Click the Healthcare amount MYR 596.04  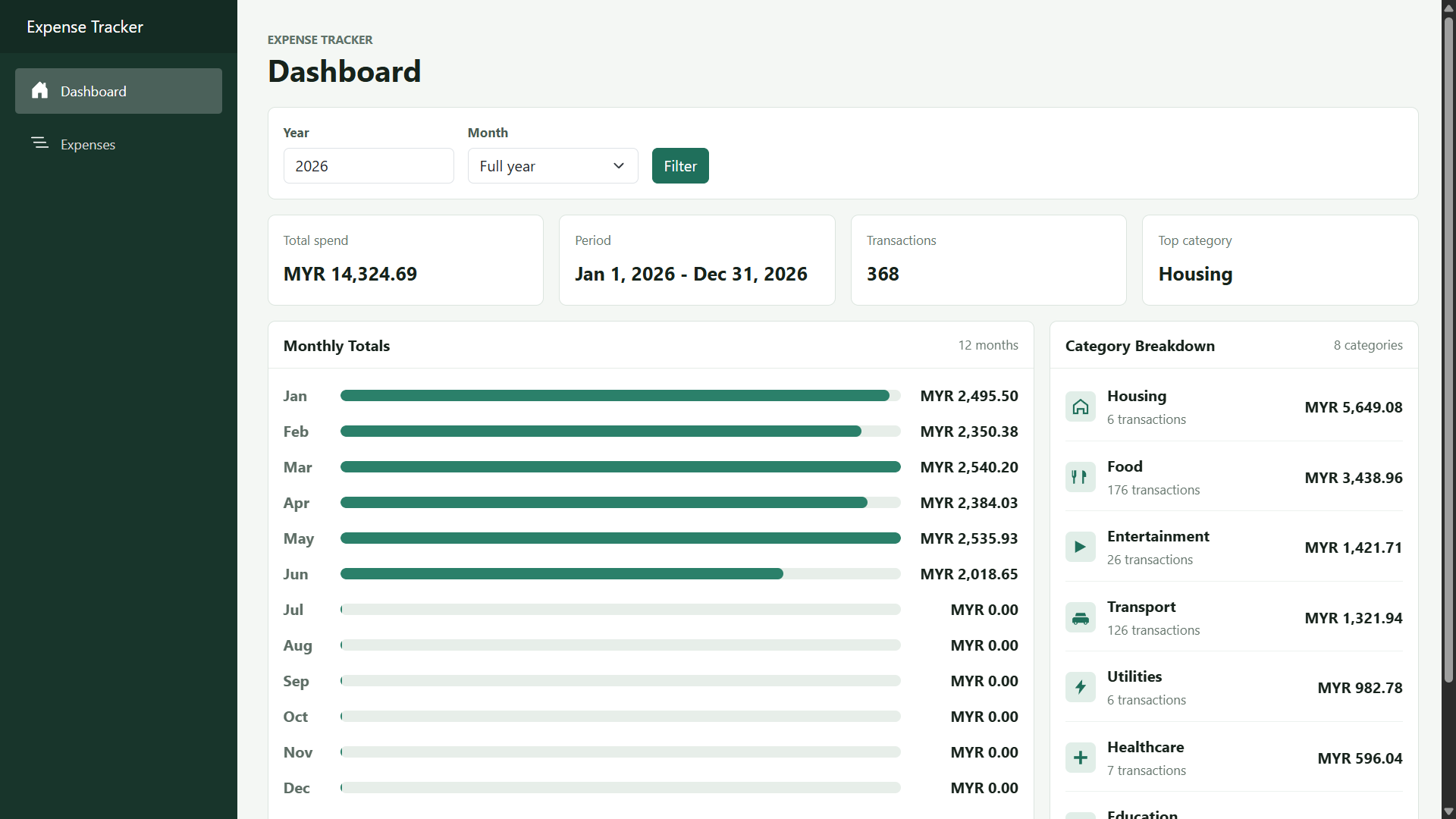1360,758
